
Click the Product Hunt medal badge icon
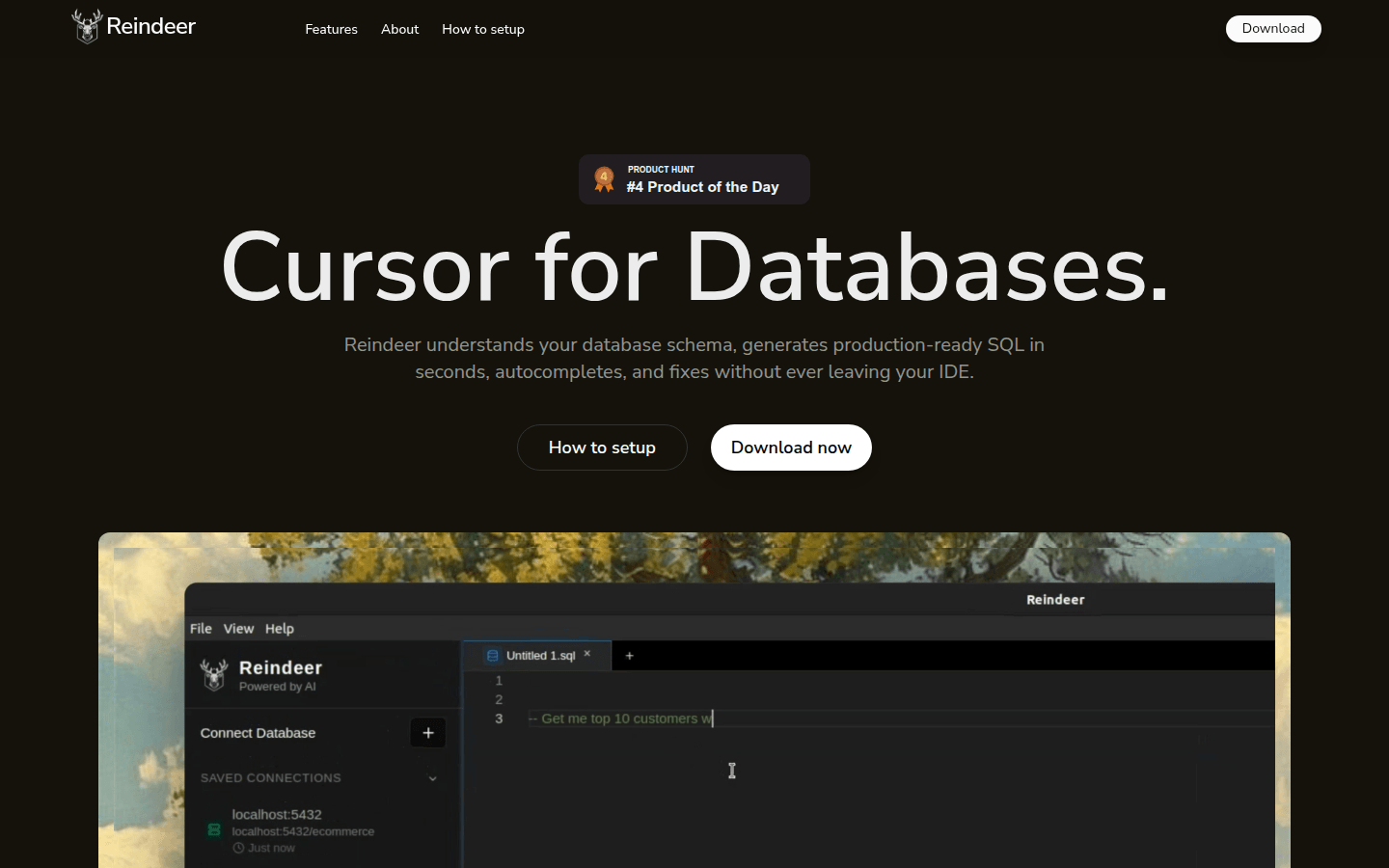pyautogui.click(x=604, y=179)
